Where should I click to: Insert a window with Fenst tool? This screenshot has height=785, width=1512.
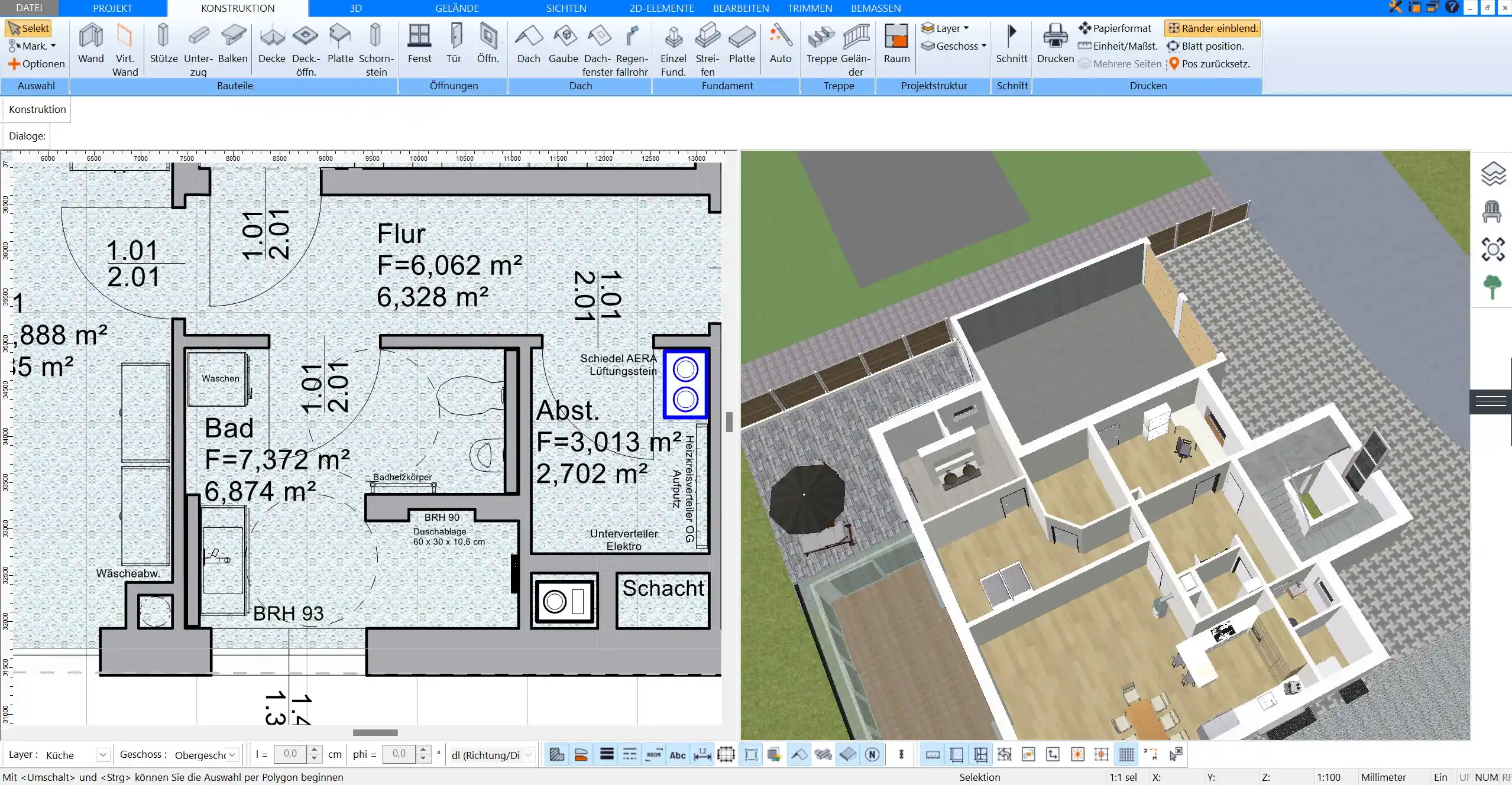point(419,44)
